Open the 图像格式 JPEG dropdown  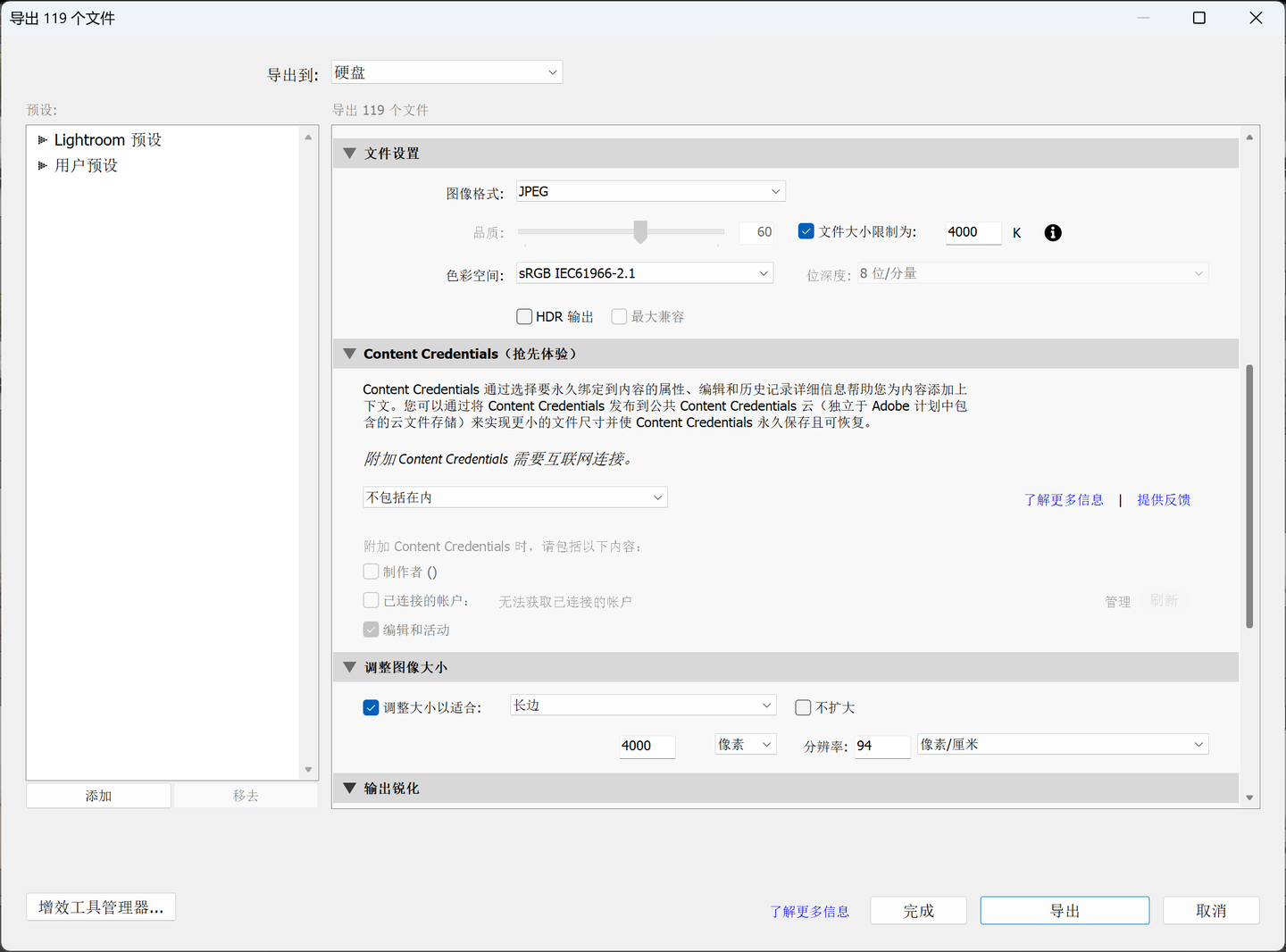[650, 191]
